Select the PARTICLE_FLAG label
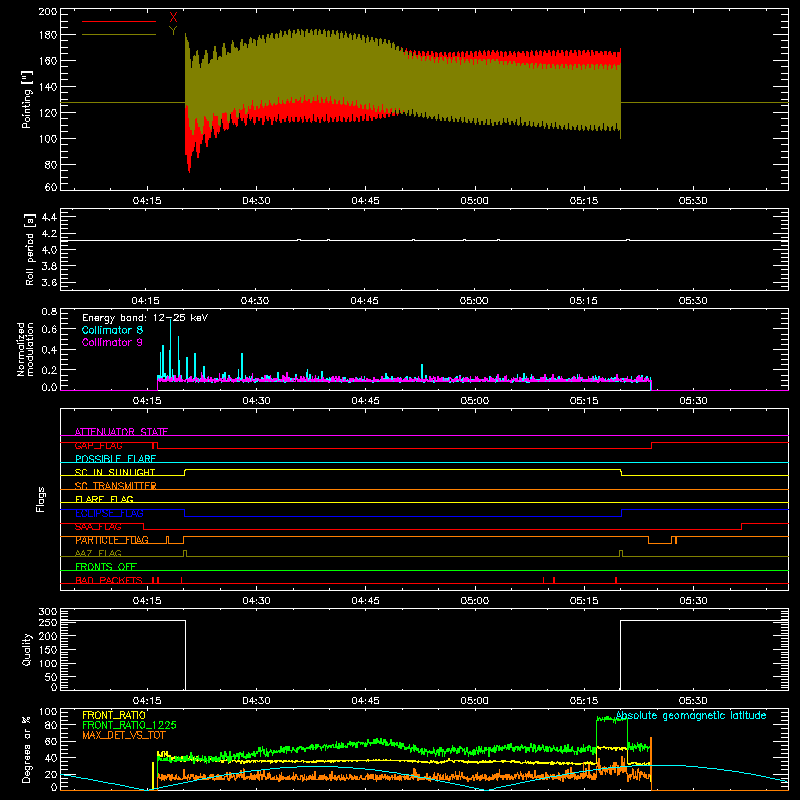The height and width of the screenshot is (800, 800). click(112, 540)
